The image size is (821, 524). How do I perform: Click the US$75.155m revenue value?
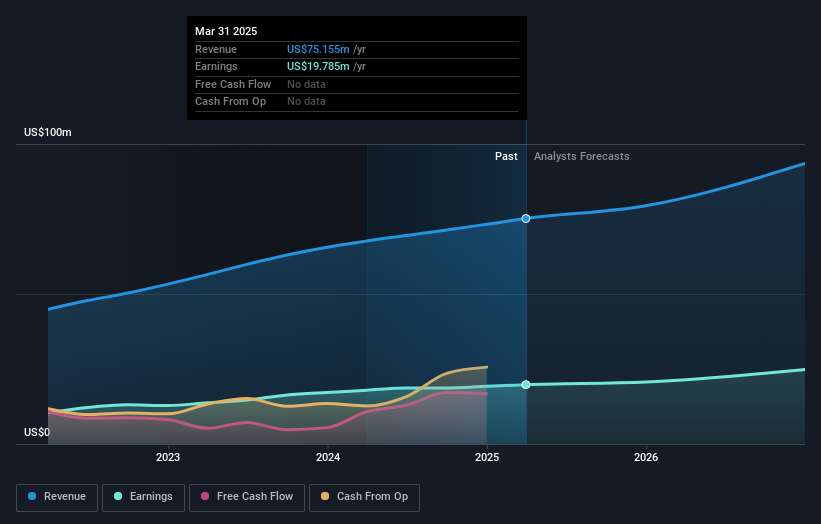[x=318, y=49]
